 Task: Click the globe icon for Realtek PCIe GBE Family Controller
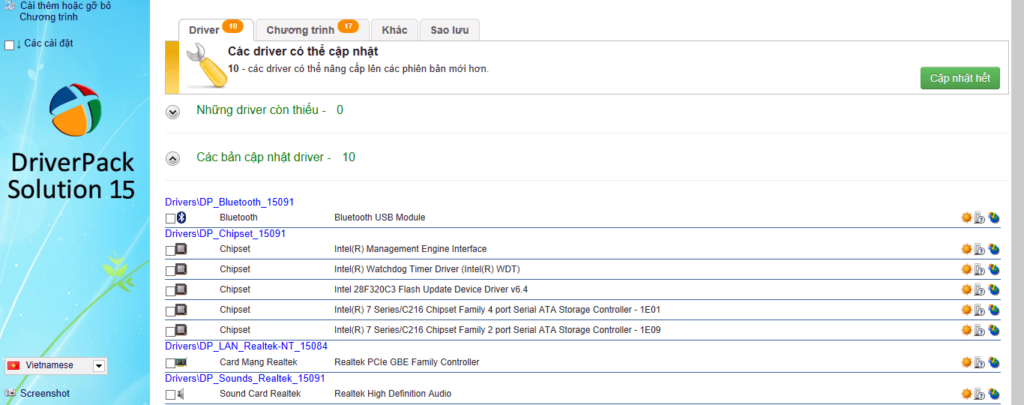[x=994, y=362]
